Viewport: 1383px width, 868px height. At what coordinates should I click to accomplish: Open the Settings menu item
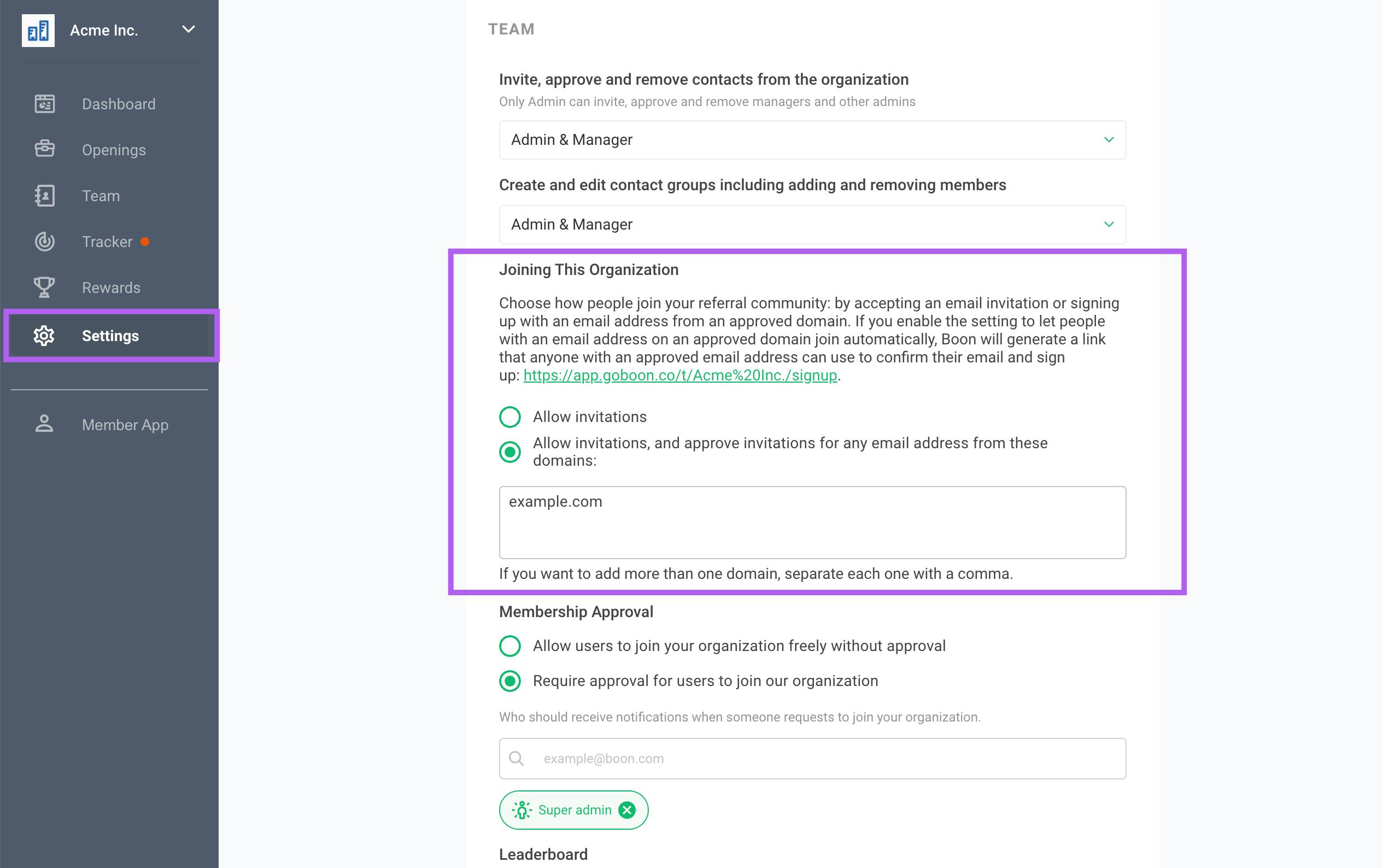click(110, 335)
